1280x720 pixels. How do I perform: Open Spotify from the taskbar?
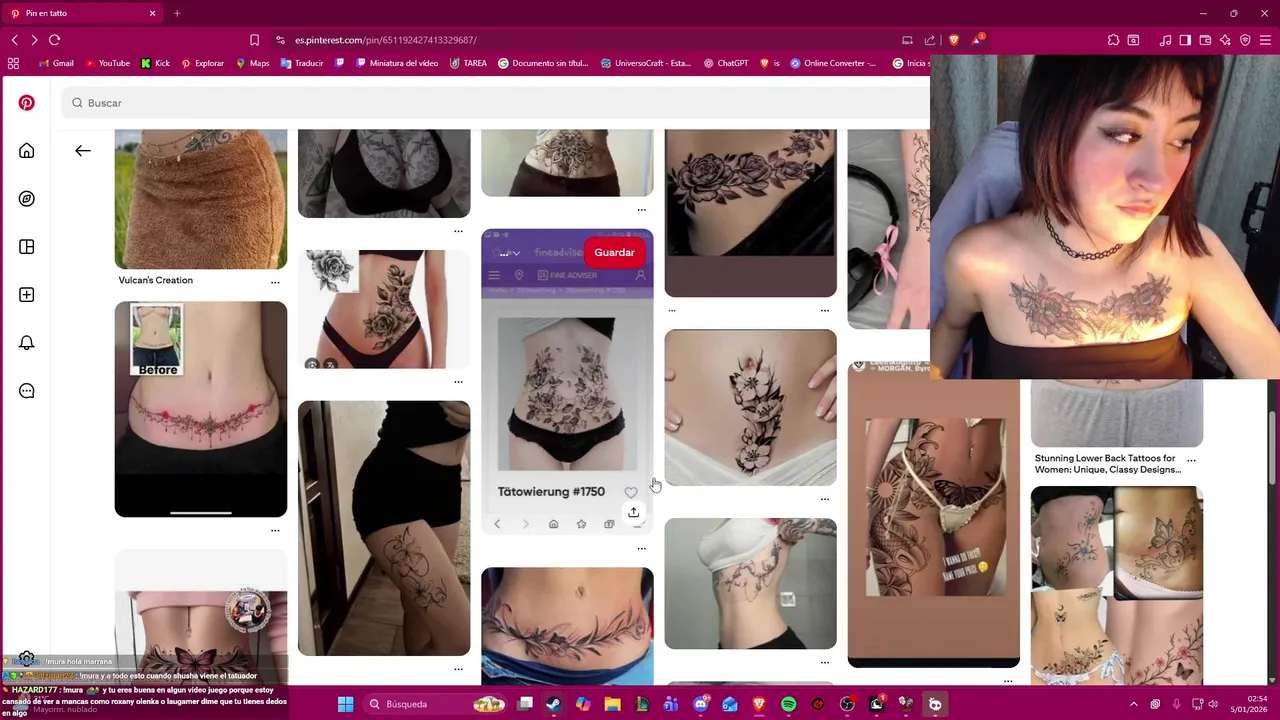pyautogui.click(x=788, y=704)
